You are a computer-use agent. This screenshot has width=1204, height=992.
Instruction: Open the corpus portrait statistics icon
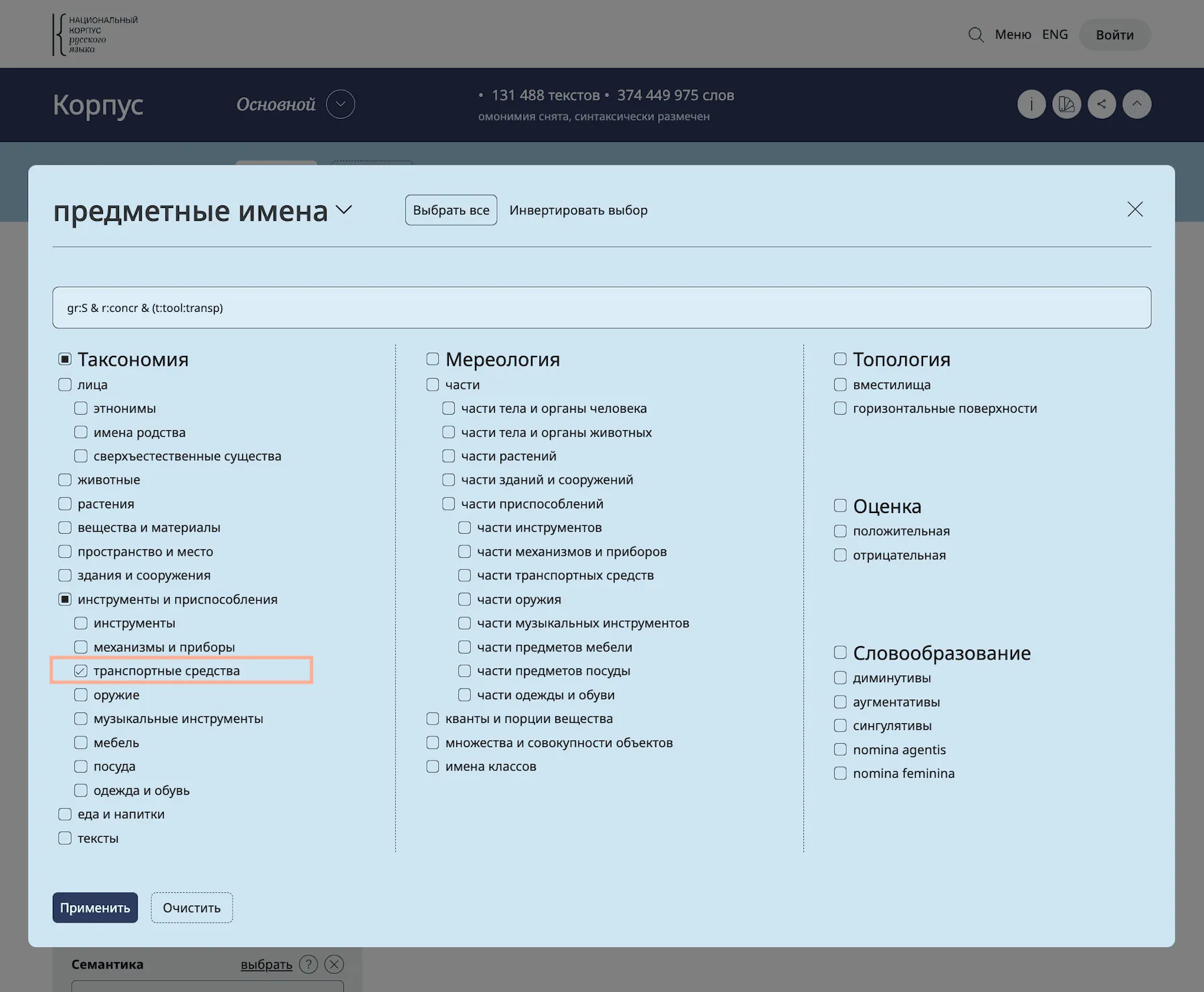[x=1066, y=104]
